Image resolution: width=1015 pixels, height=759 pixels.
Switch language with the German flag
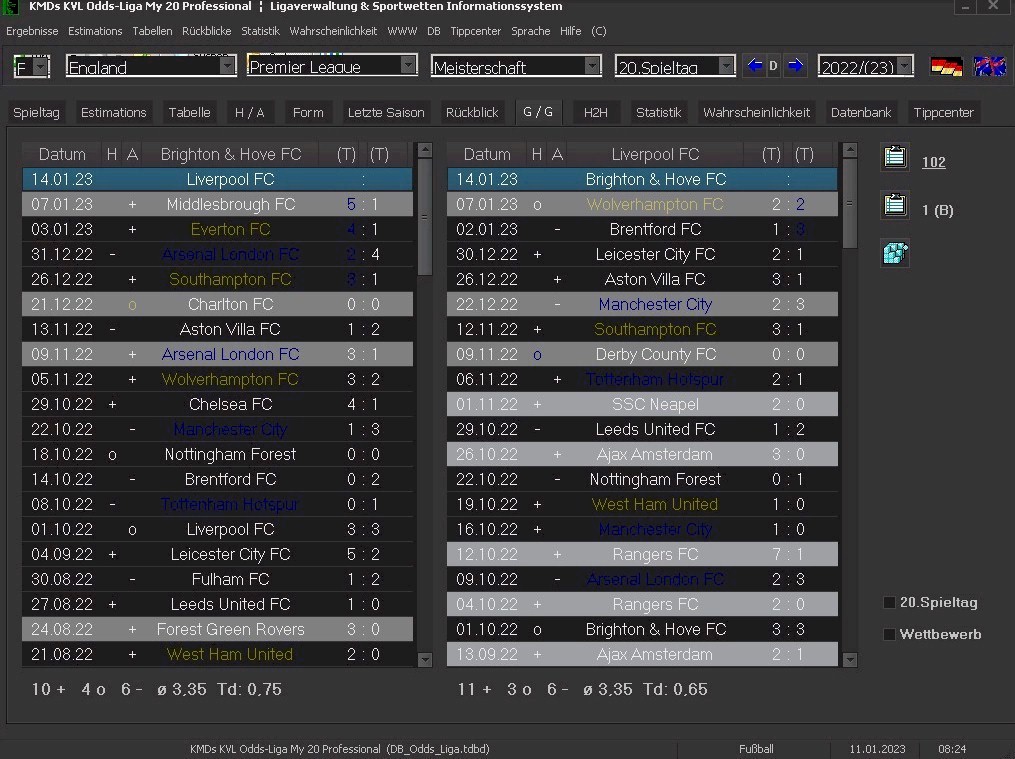[x=946, y=66]
